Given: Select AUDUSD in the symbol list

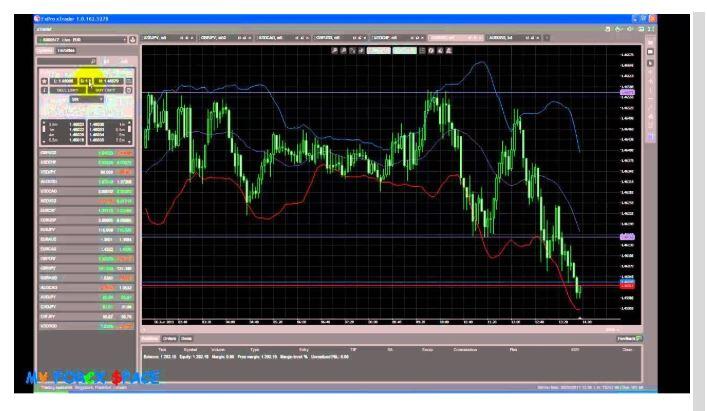Looking at the screenshot, I should (x=86, y=182).
